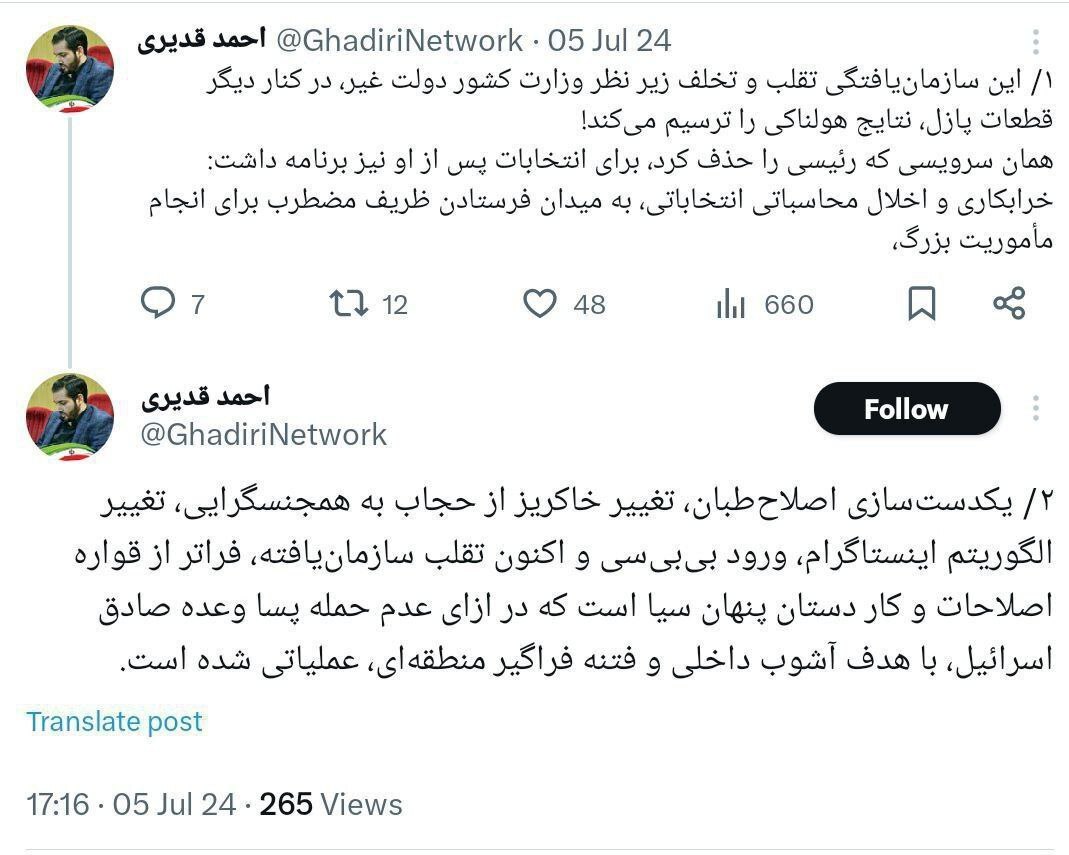This screenshot has height=855, width=1069.
Task: Open the share icon on the first tweet
Action: click(1010, 305)
